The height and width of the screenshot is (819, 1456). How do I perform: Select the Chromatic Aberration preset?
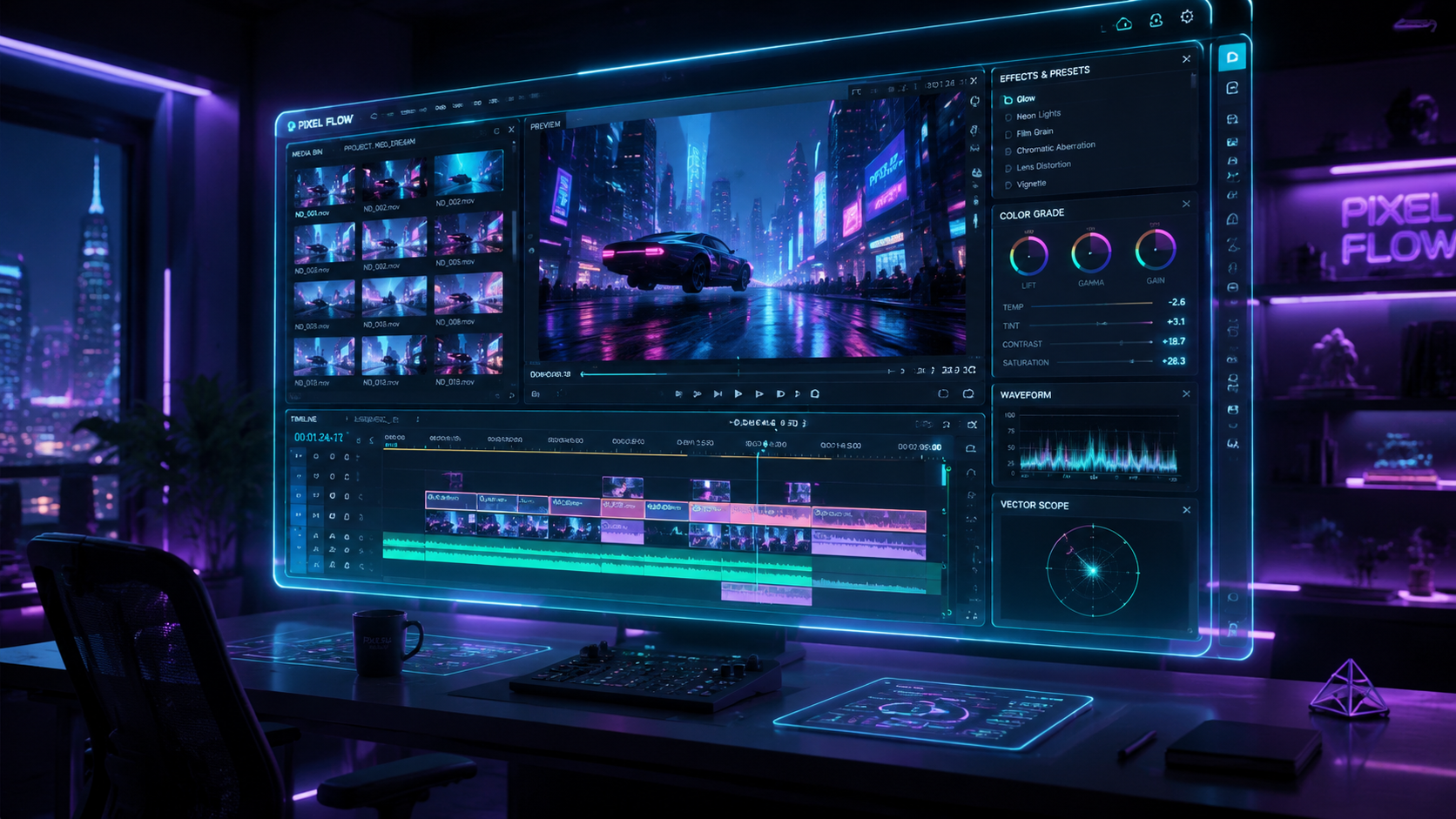(x=1055, y=148)
